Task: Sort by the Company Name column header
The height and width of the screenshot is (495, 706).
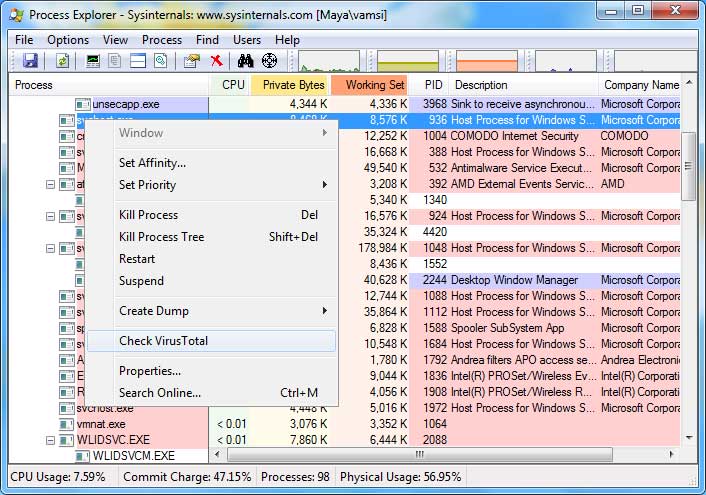Action: click(x=639, y=85)
